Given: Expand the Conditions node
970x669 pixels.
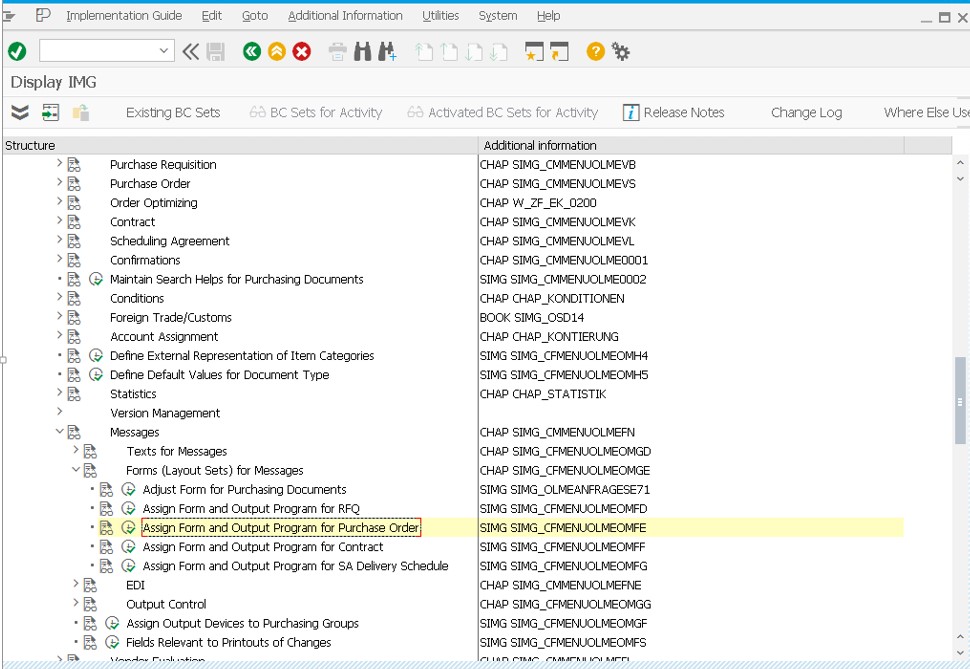Looking at the screenshot, I should point(59,297).
